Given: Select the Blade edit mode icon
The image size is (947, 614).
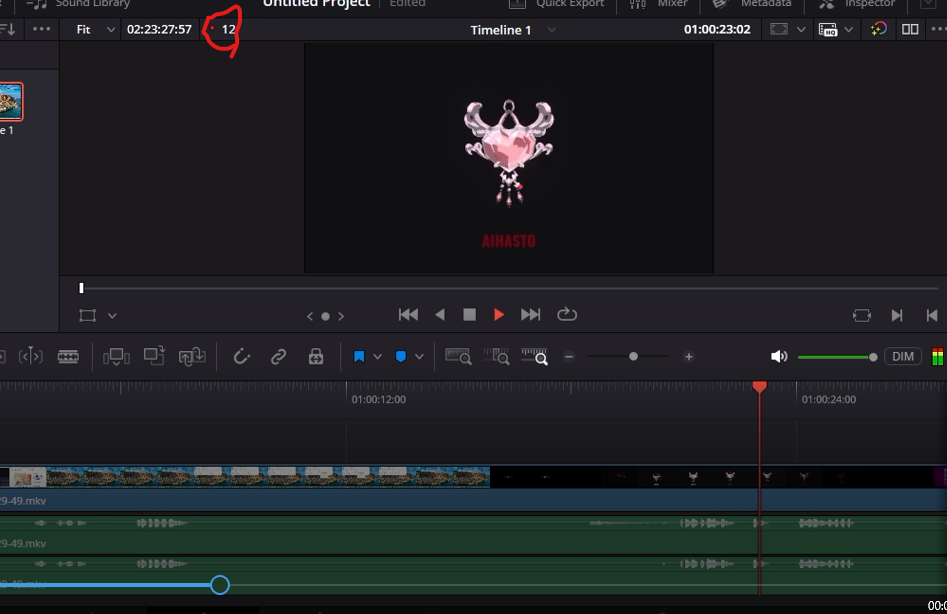Looking at the screenshot, I should 68,357.
